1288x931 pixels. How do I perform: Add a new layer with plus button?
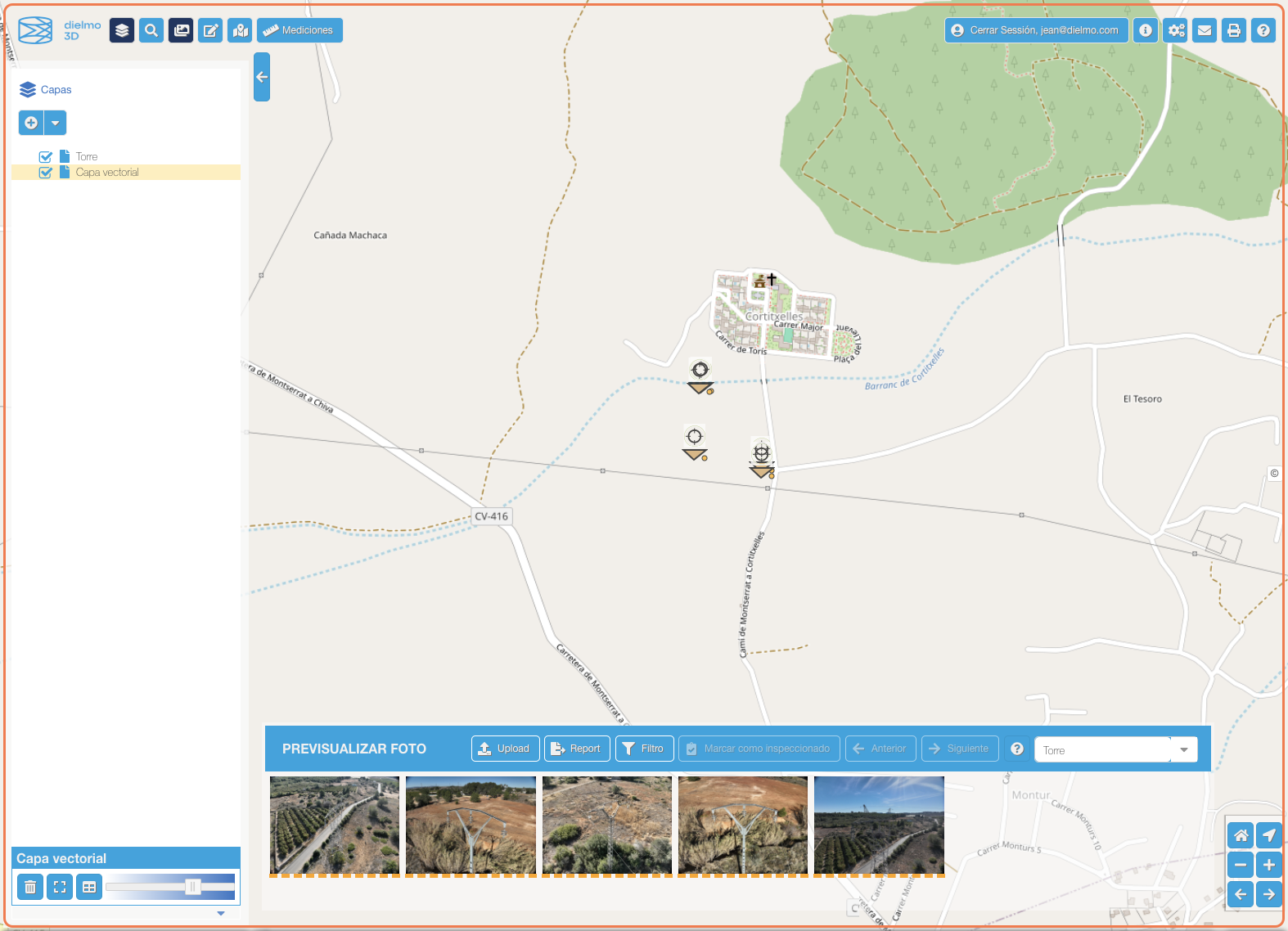31,123
